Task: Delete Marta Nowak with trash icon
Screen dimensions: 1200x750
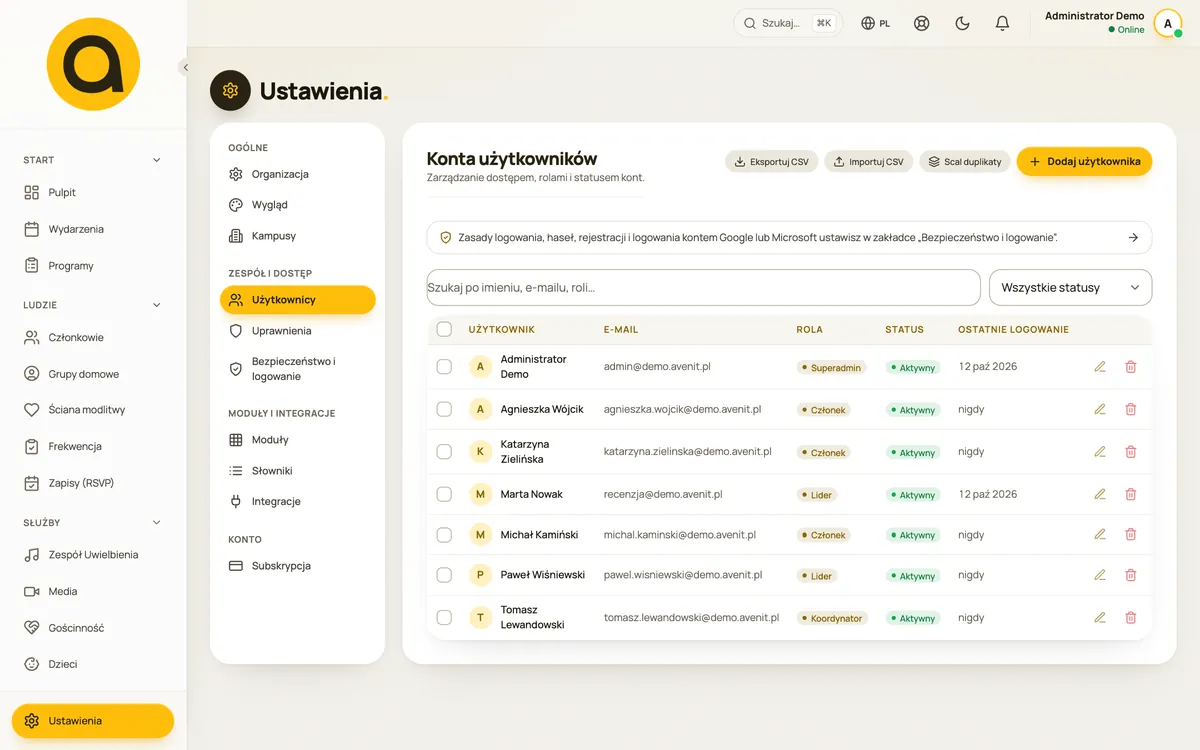Action: tap(1131, 494)
